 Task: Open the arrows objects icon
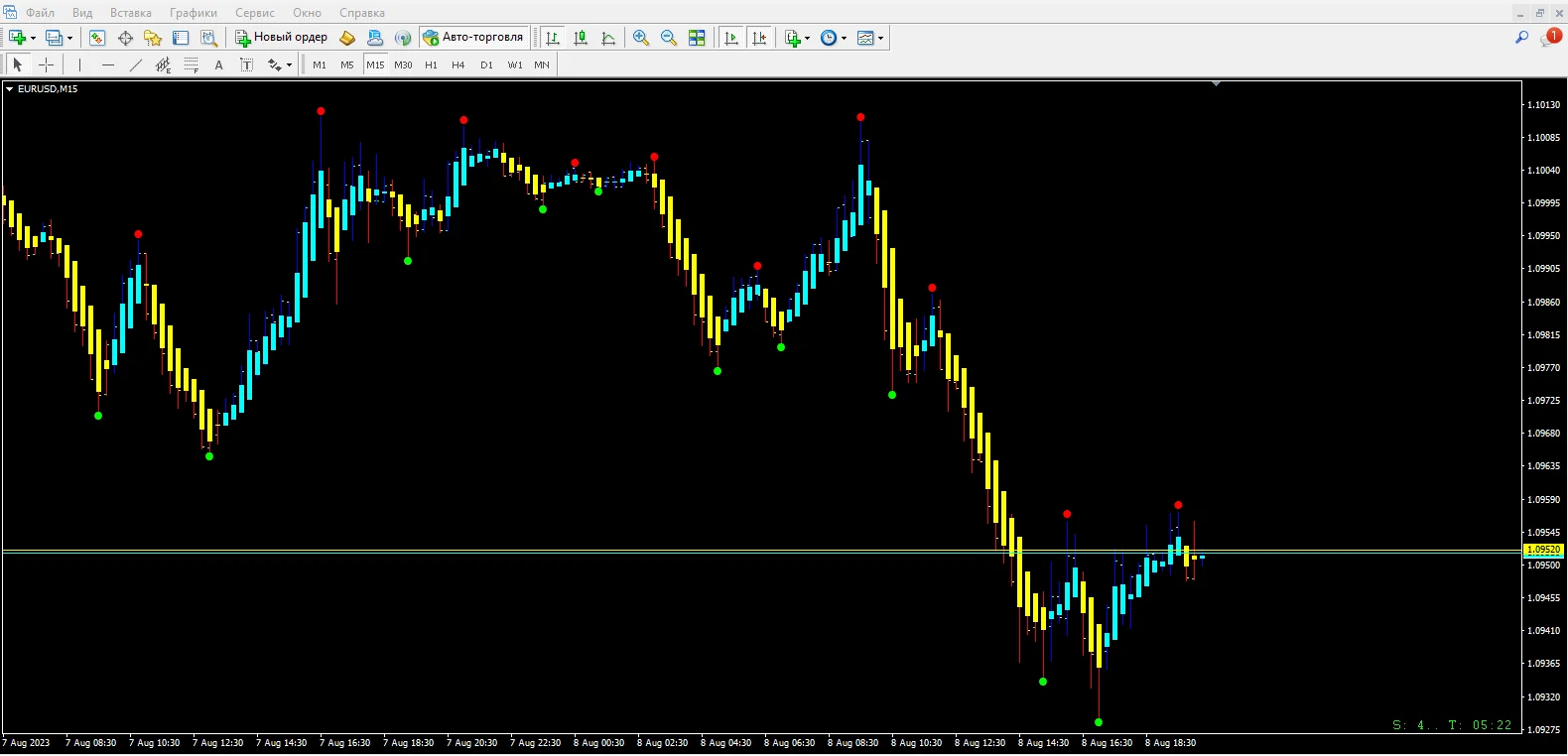coord(274,64)
